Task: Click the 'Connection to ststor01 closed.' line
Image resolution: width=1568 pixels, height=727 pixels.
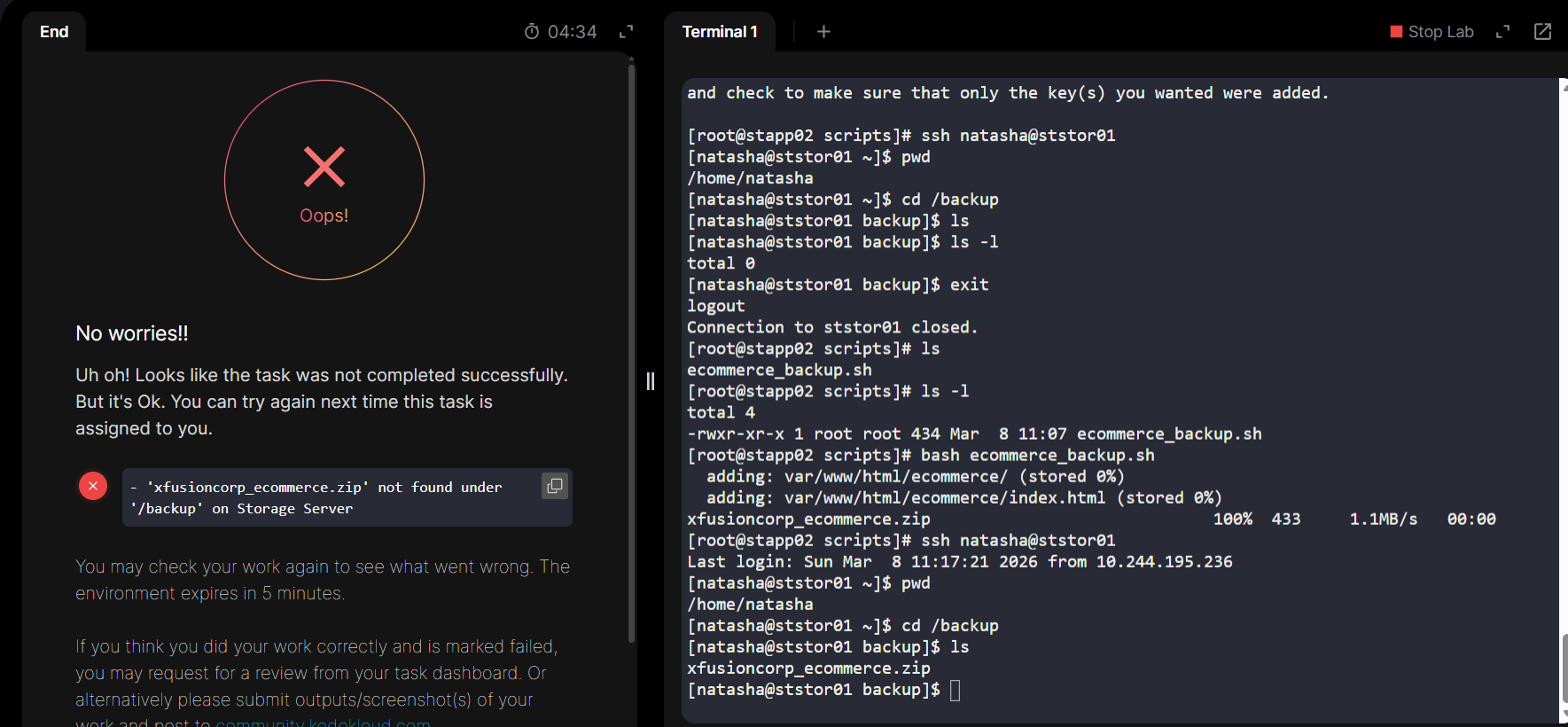Action: pos(831,327)
